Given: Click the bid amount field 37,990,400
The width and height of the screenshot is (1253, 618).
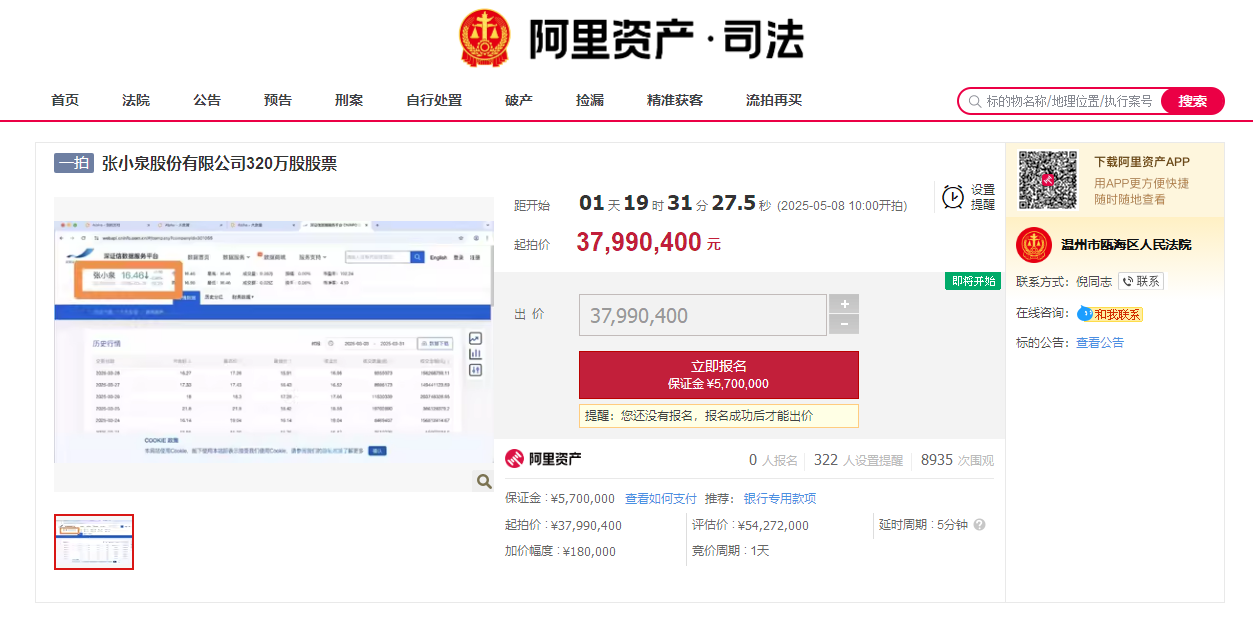Looking at the screenshot, I should coord(703,315).
